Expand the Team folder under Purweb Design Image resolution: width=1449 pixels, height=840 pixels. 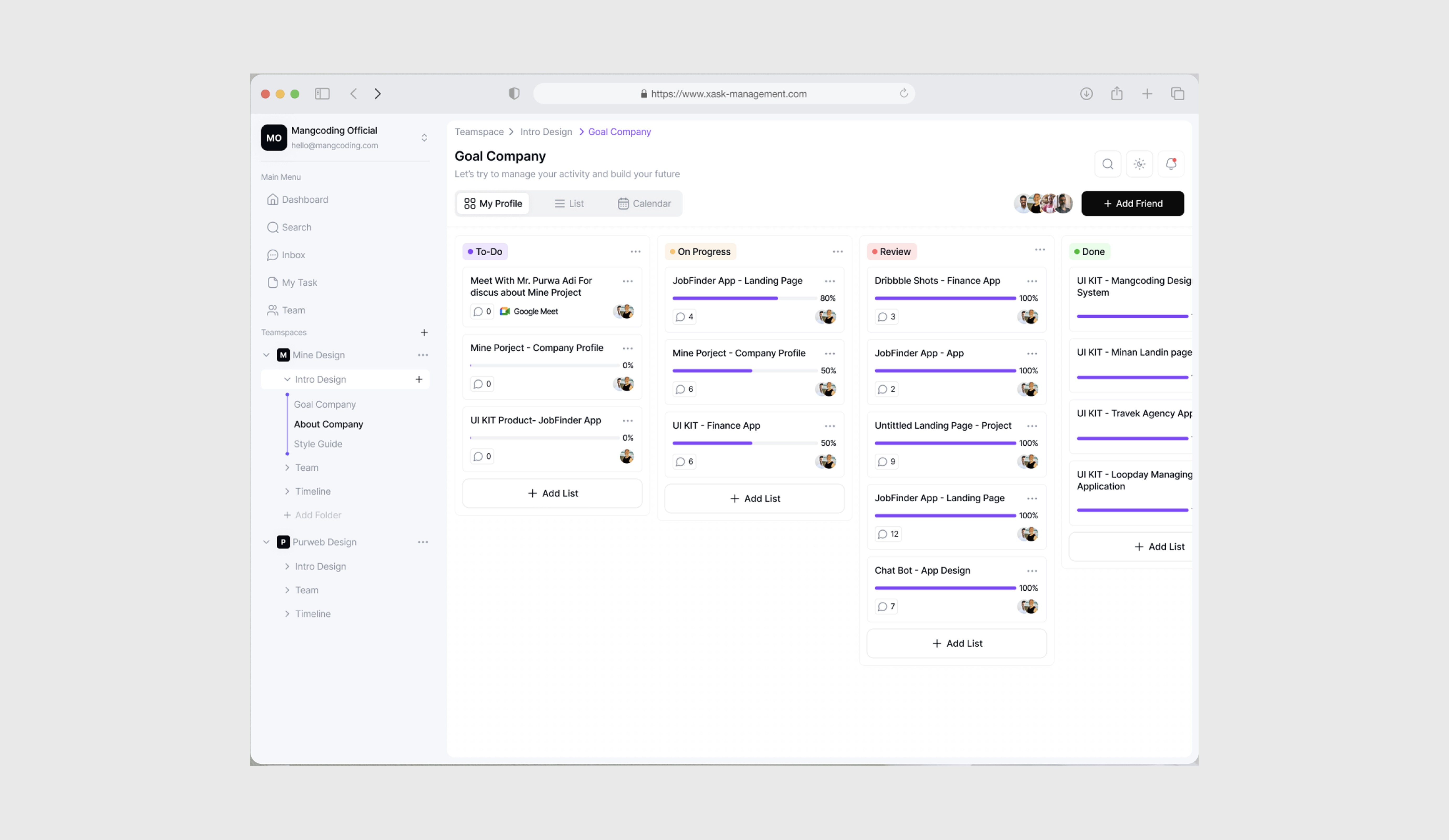[x=287, y=590]
